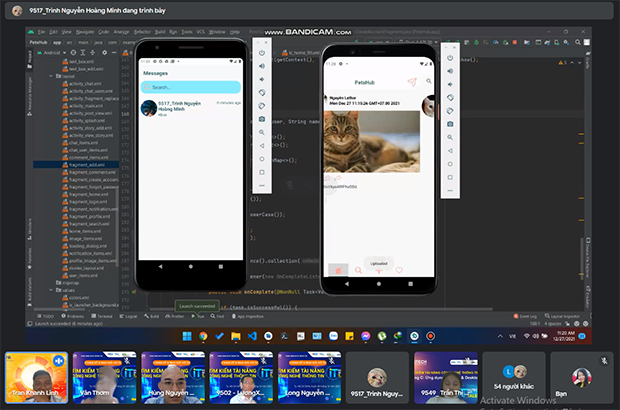Click the send icon in PetsHub header
Screen dimensions: 620x410
(410, 80)
